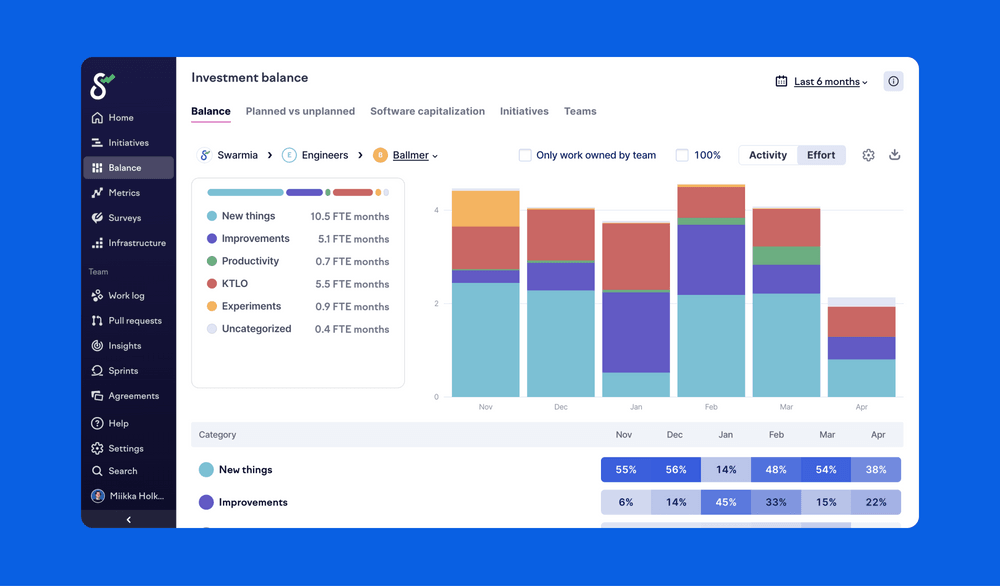Switch to the Software capitalization tab
Viewport: 1000px width, 586px height.
[427, 111]
